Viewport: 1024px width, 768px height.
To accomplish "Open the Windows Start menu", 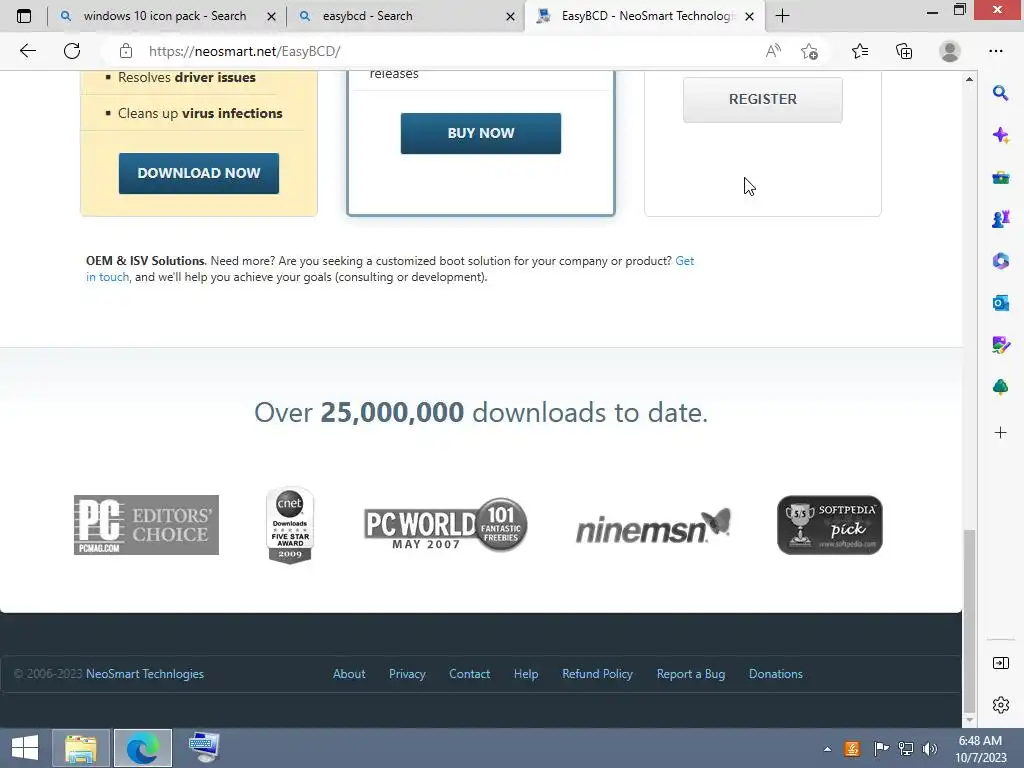I will click(25, 748).
